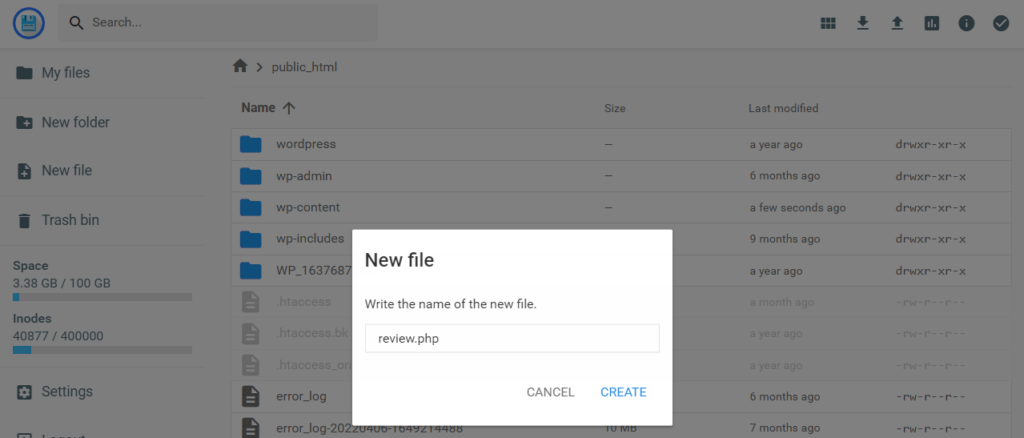Open the info icon in toolbar

967,23
